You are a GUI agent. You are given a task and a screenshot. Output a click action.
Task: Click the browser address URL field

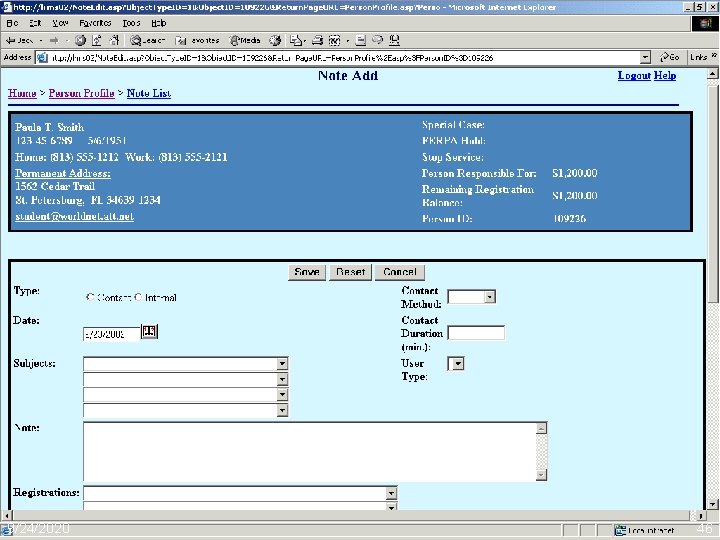pyautogui.click(x=343, y=58)
